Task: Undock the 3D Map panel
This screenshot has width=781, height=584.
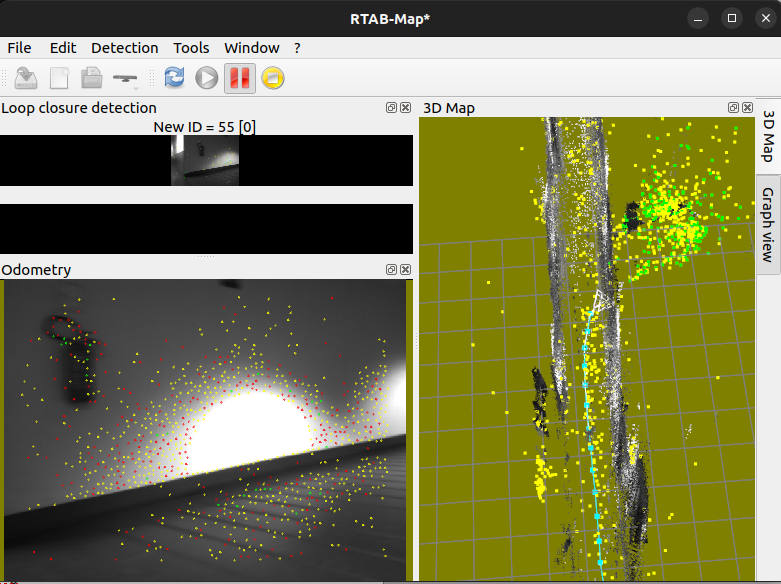Action: tap(733, 108)
